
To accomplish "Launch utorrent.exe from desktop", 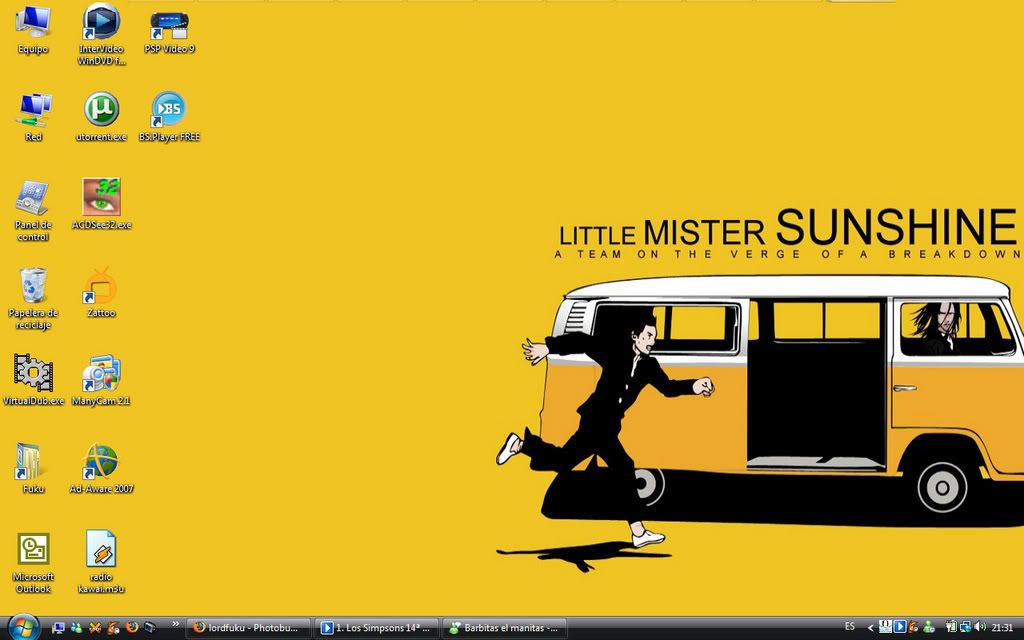I will pyautogui.click(x=101, y=118).
